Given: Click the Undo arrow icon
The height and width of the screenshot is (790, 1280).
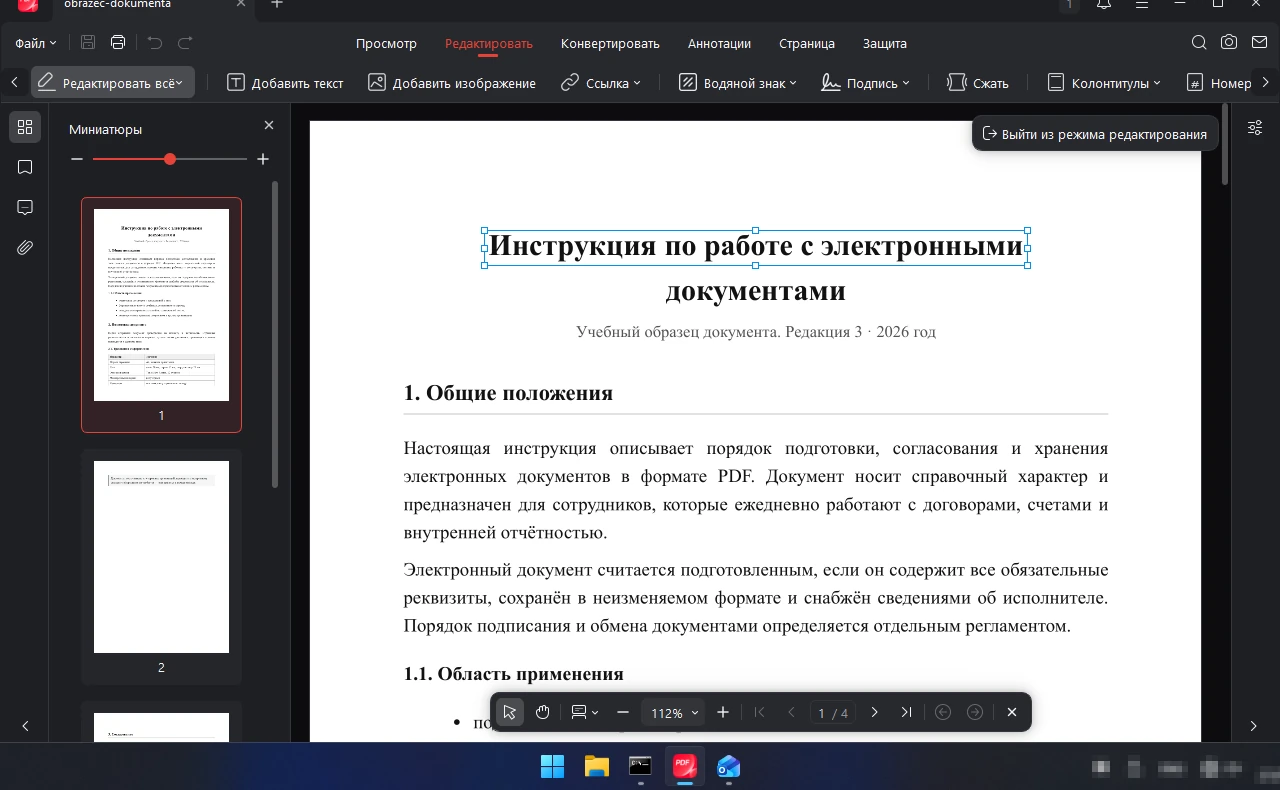Looking at the screenshot, I should coord(154,43).
